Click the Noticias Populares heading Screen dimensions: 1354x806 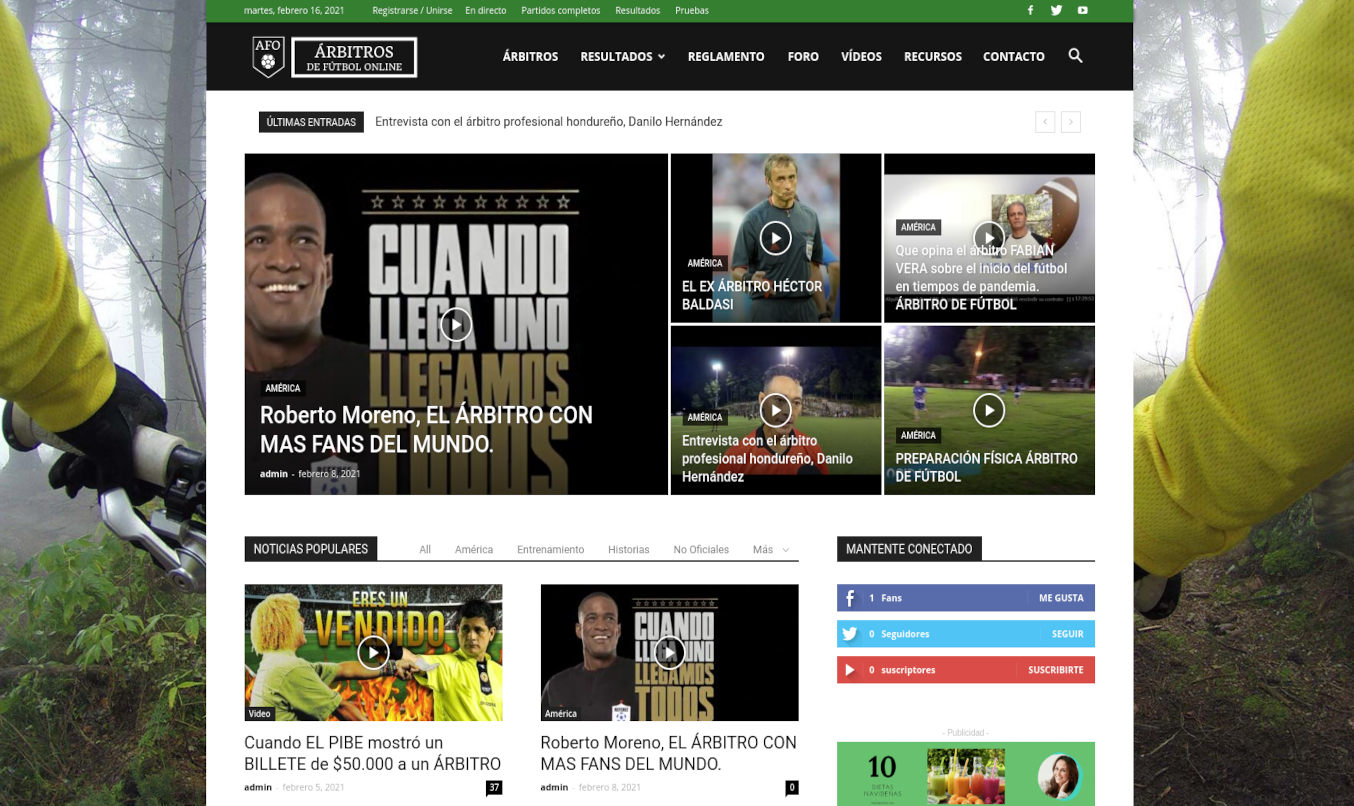click(x=311, y=549)
